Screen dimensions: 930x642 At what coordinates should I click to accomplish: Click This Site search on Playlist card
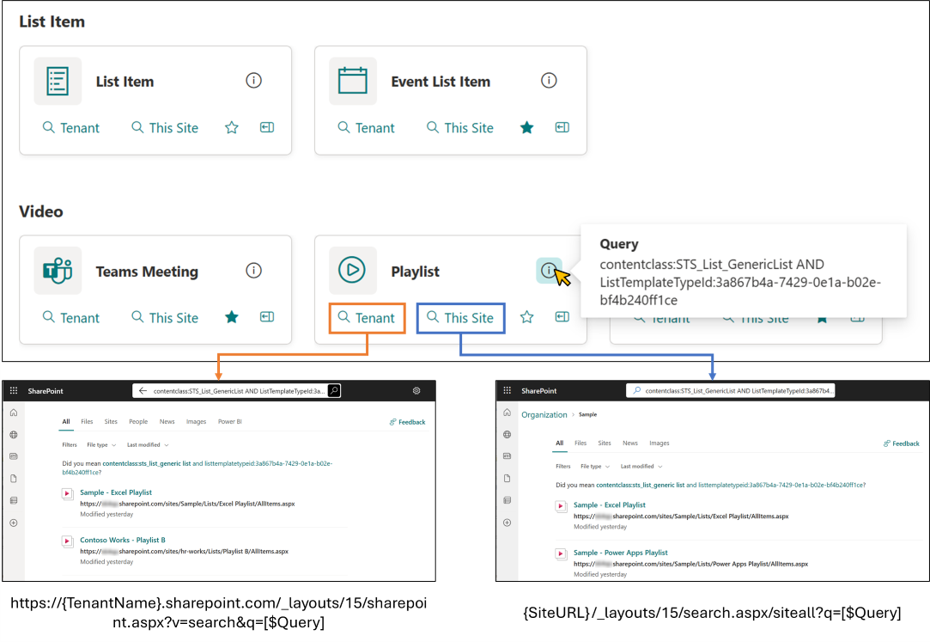(460, 317)
